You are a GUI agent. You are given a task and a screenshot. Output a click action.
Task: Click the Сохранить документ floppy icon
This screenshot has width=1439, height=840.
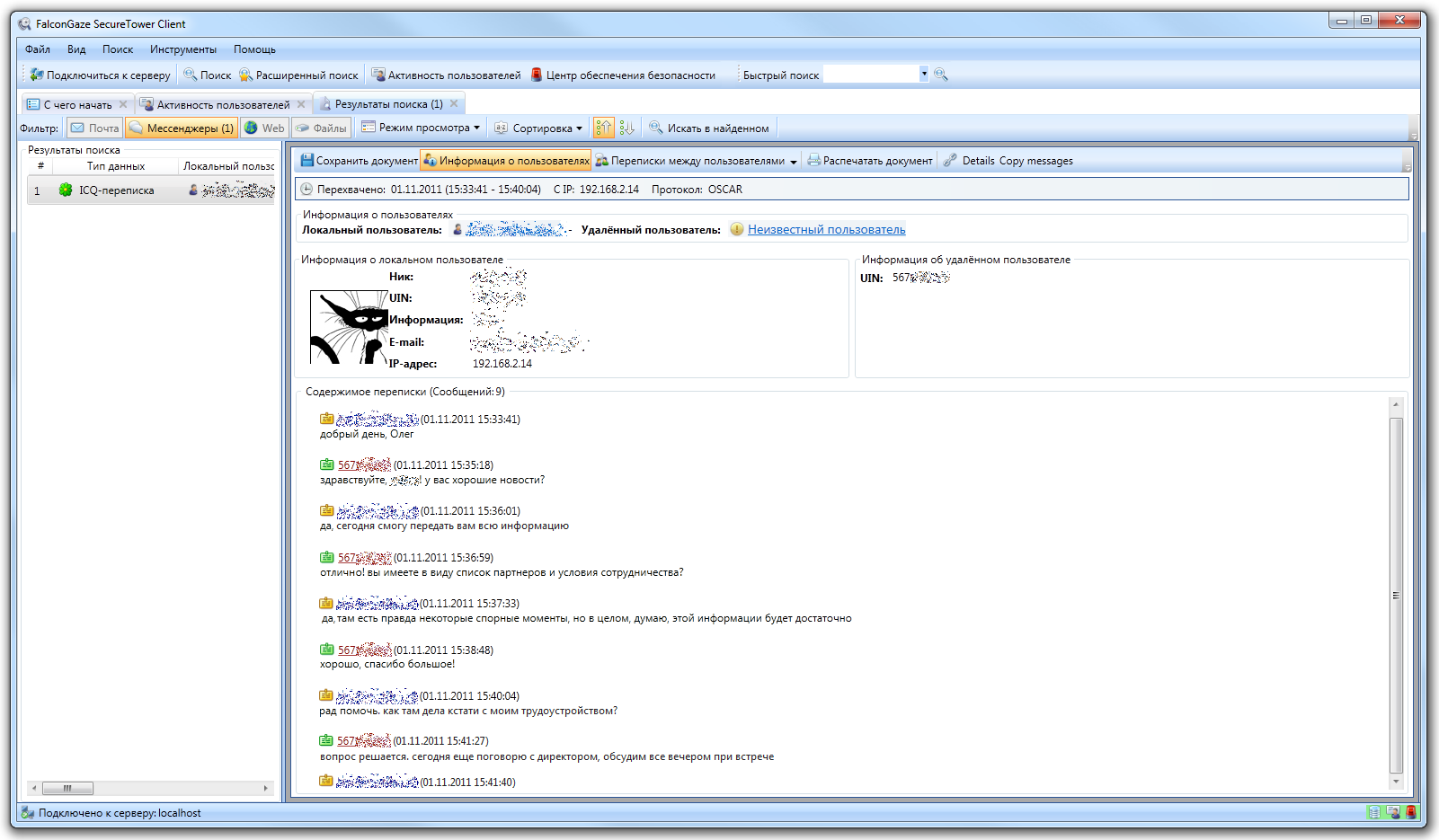pyautogui.click(x=307, y=160)
